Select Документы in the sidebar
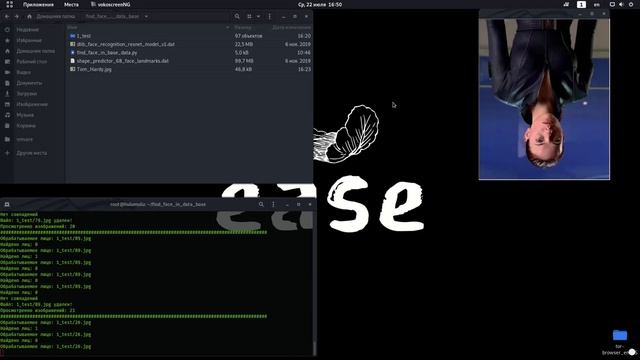This screenshot has height=360, width=640. tap(29, 83)
